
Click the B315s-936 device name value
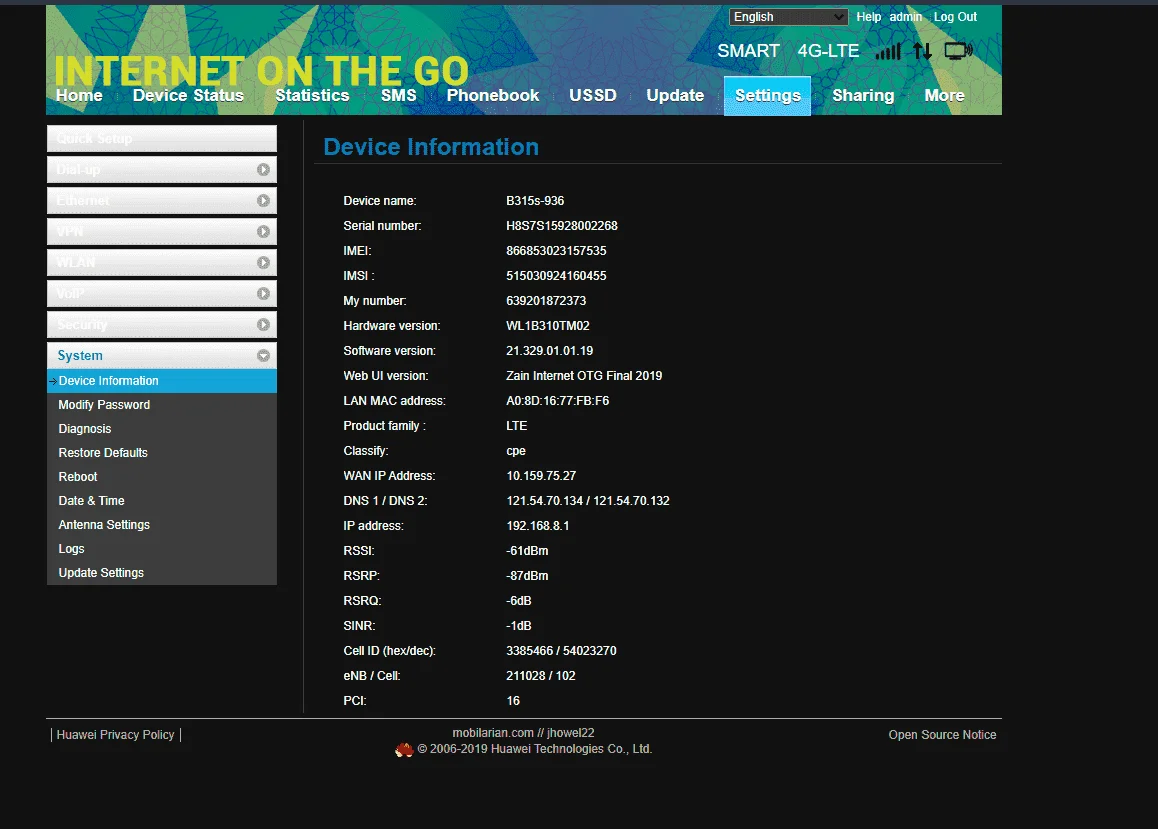535,201
